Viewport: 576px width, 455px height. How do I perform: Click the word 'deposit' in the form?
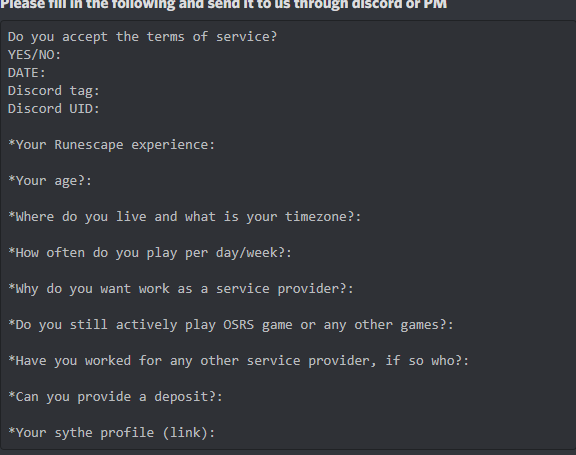(181, 397)
